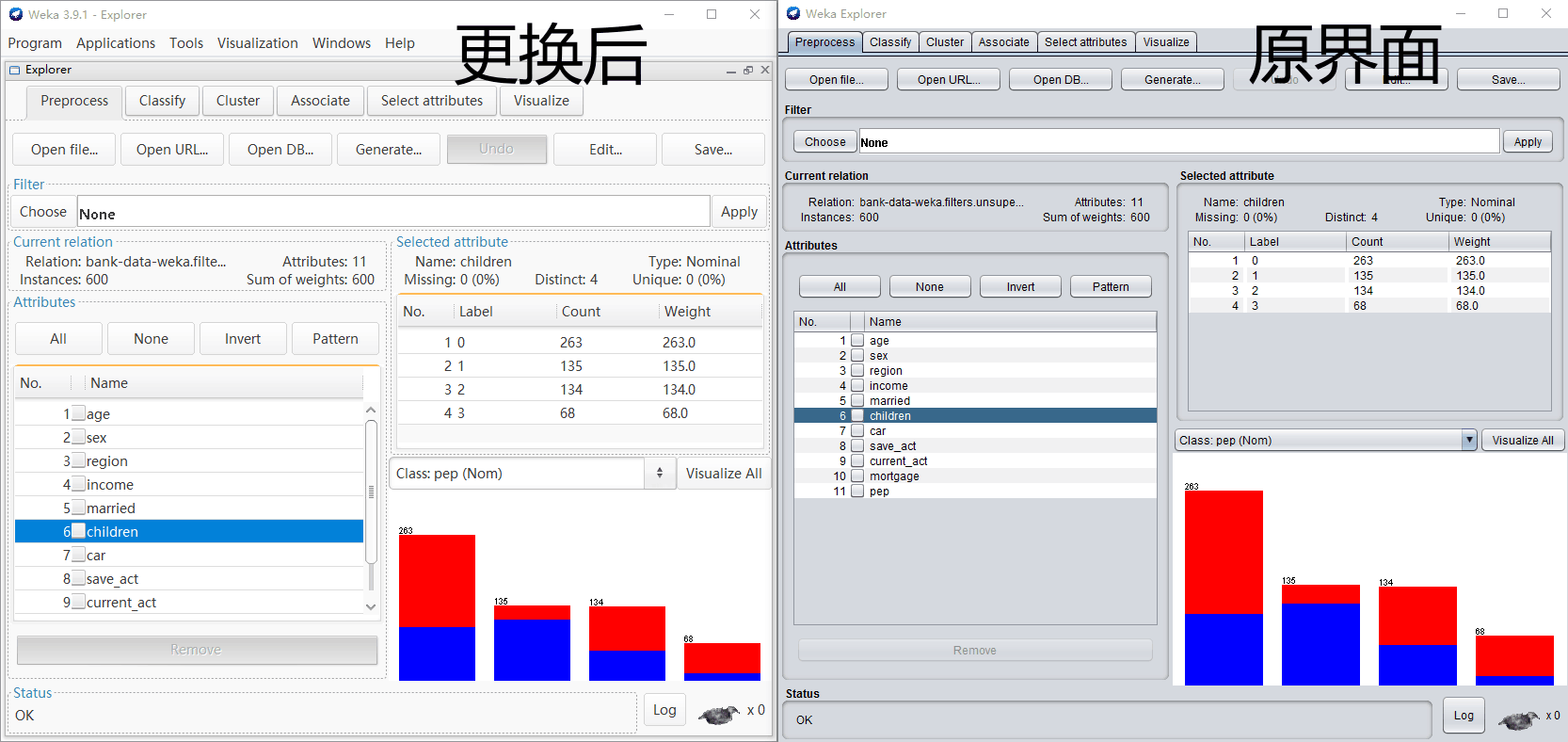Maximize the inner Explorer frame in Weka 3.9.1
1568x742 pixels.
(748, 71)
